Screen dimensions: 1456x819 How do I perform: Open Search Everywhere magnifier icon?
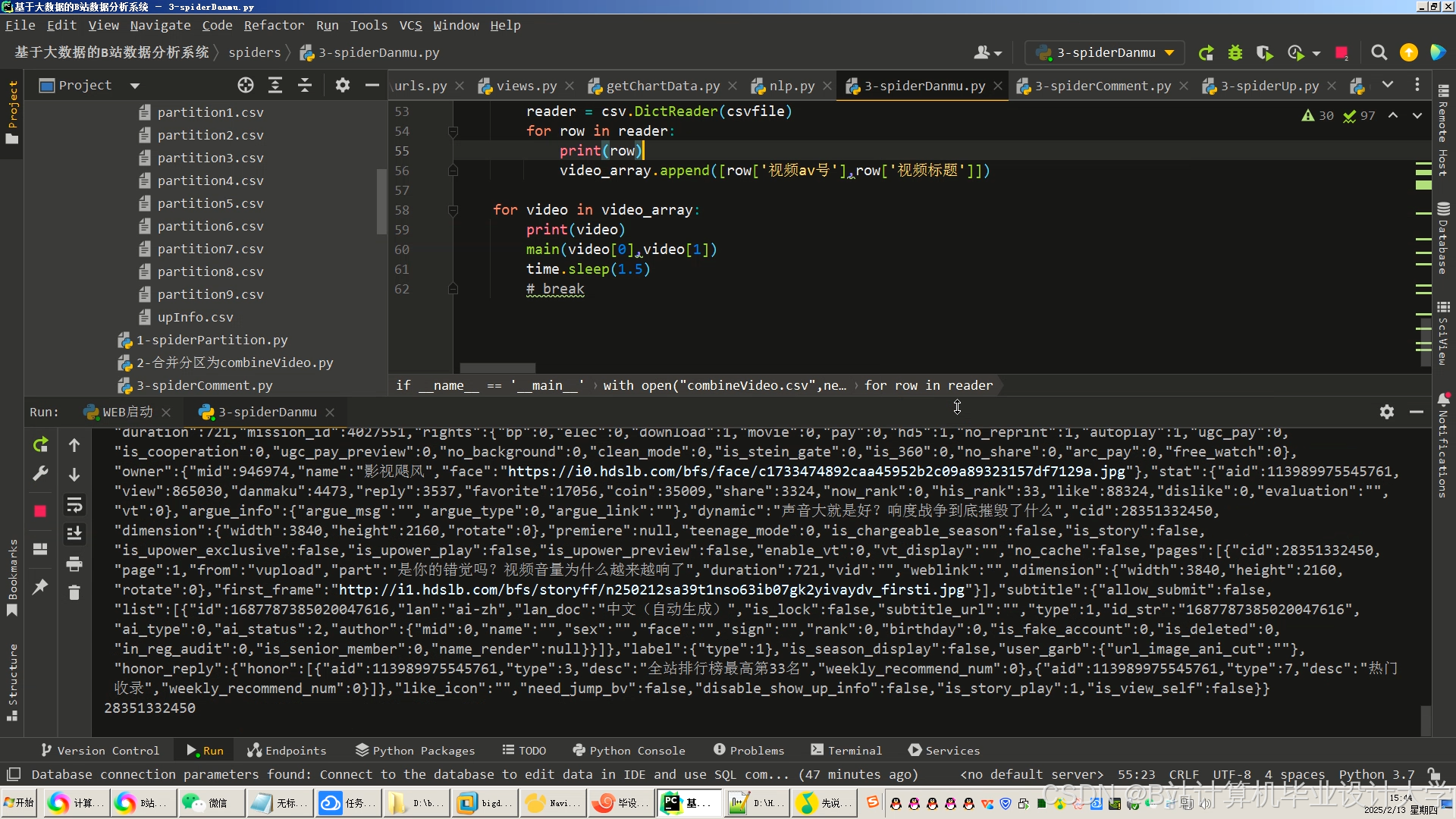(1379, 53)
